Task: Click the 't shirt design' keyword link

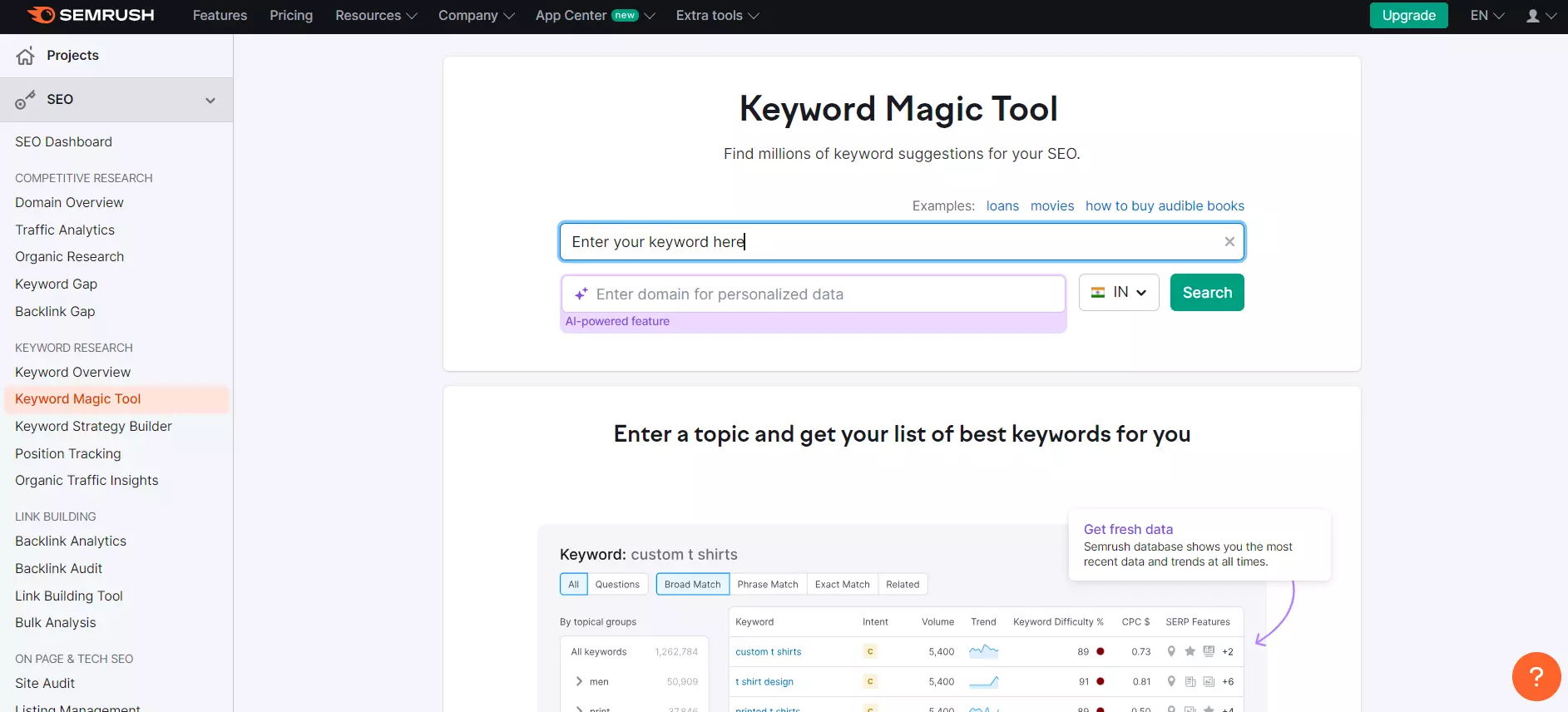Action: [764, 682]
